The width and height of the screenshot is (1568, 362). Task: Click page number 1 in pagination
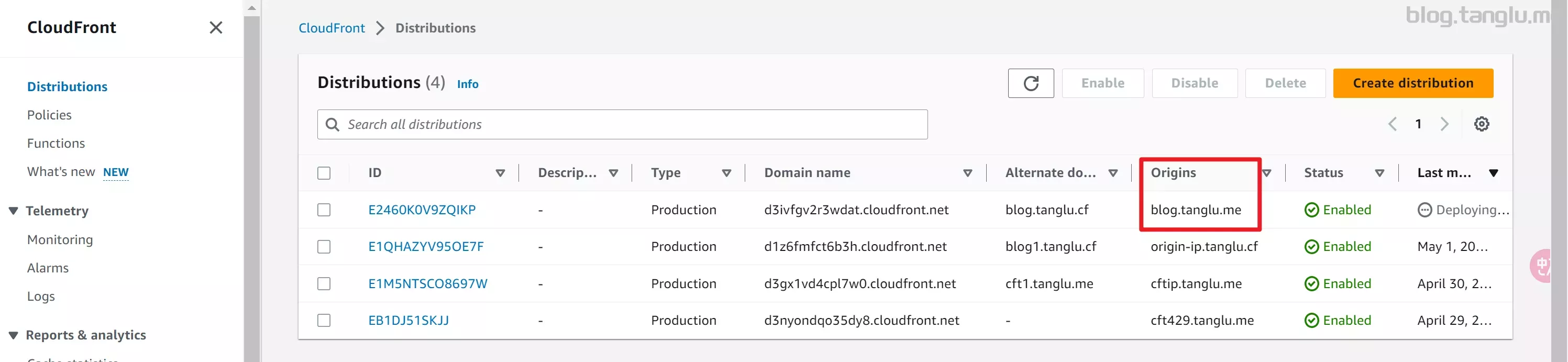pyautogui.click(x=1418, y=124)
